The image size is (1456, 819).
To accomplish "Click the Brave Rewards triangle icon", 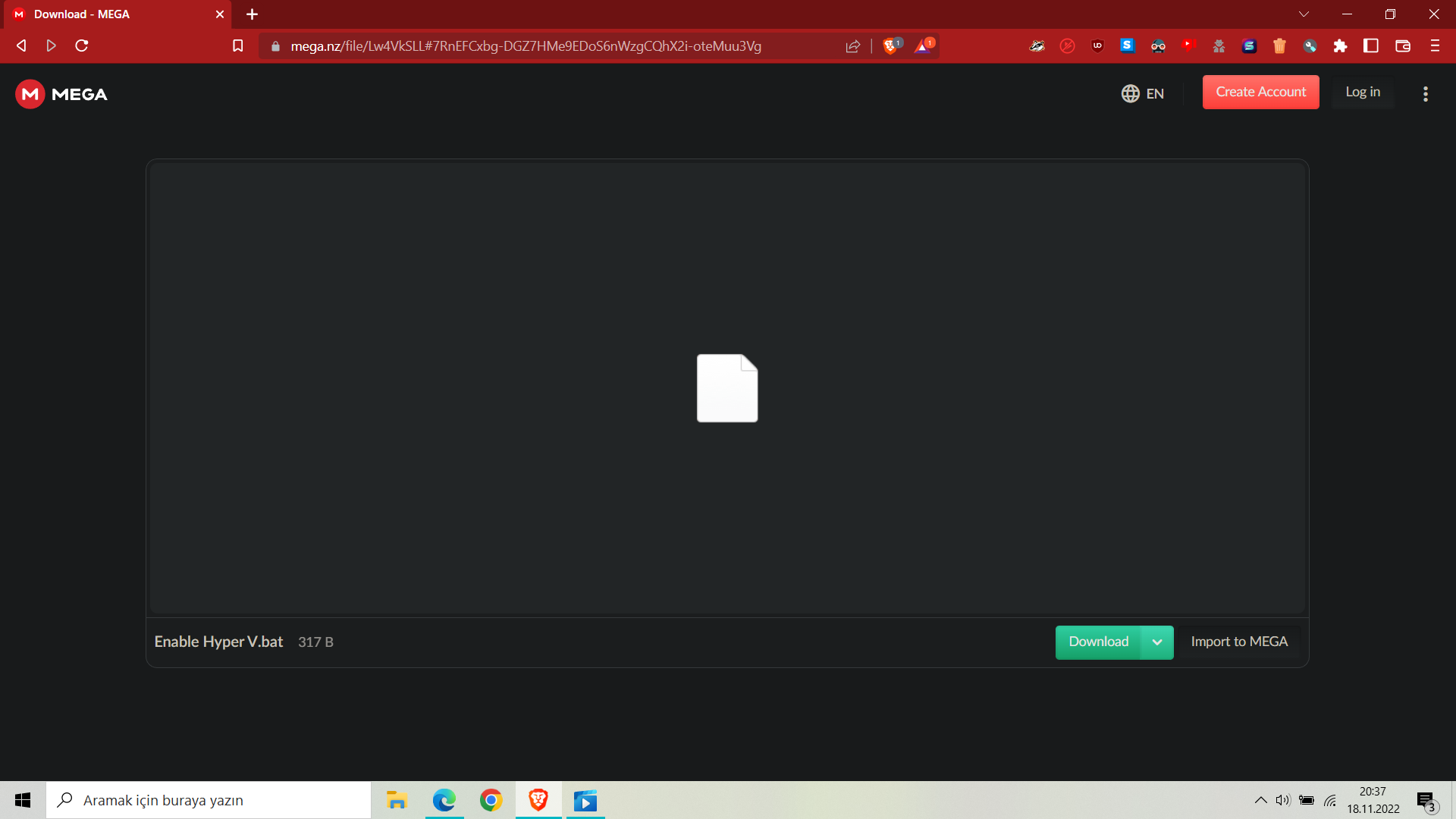I will [923, 46].
